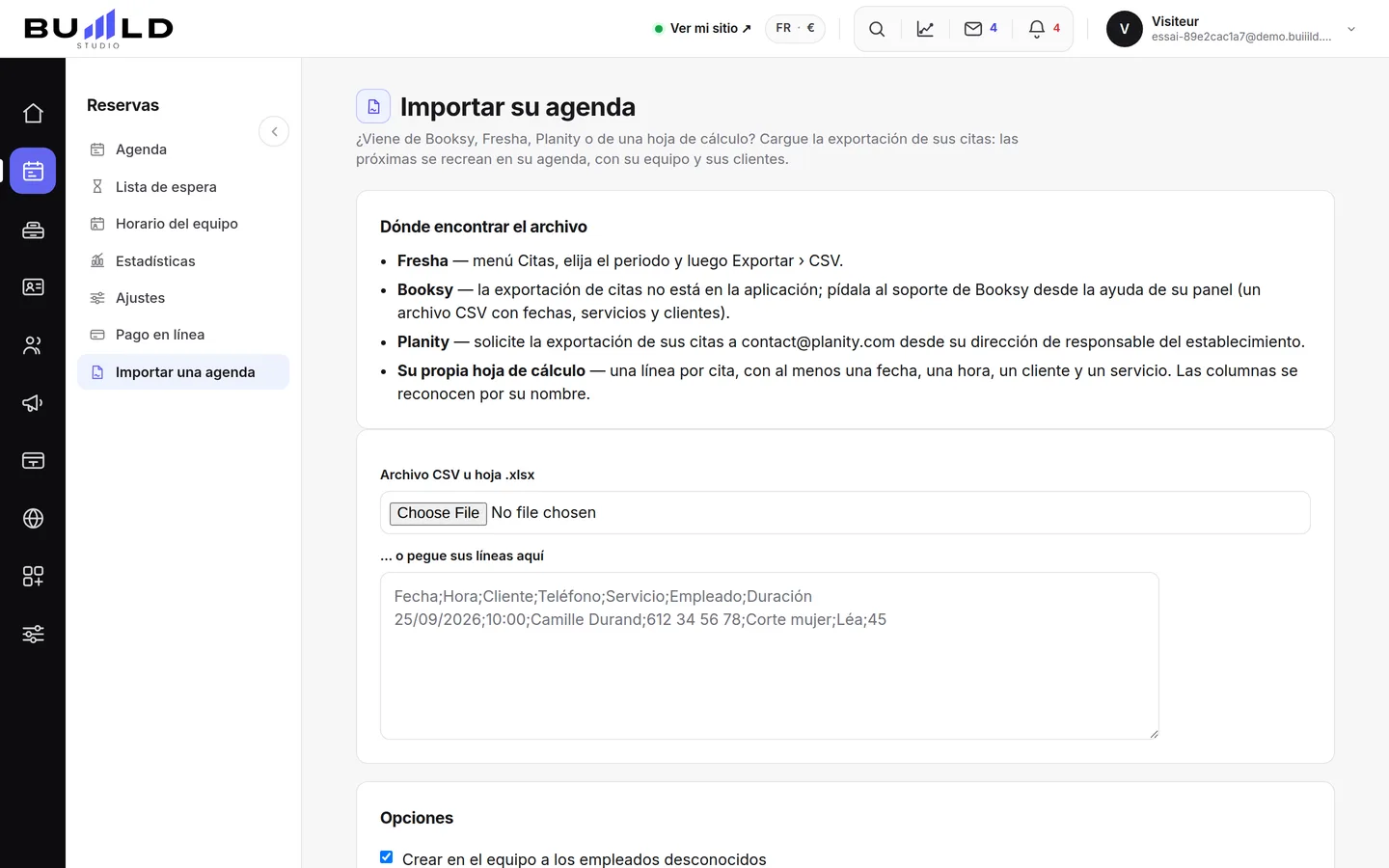Click the Choose File button
The height and width of the screenshot is (868, 1389).
438,513
